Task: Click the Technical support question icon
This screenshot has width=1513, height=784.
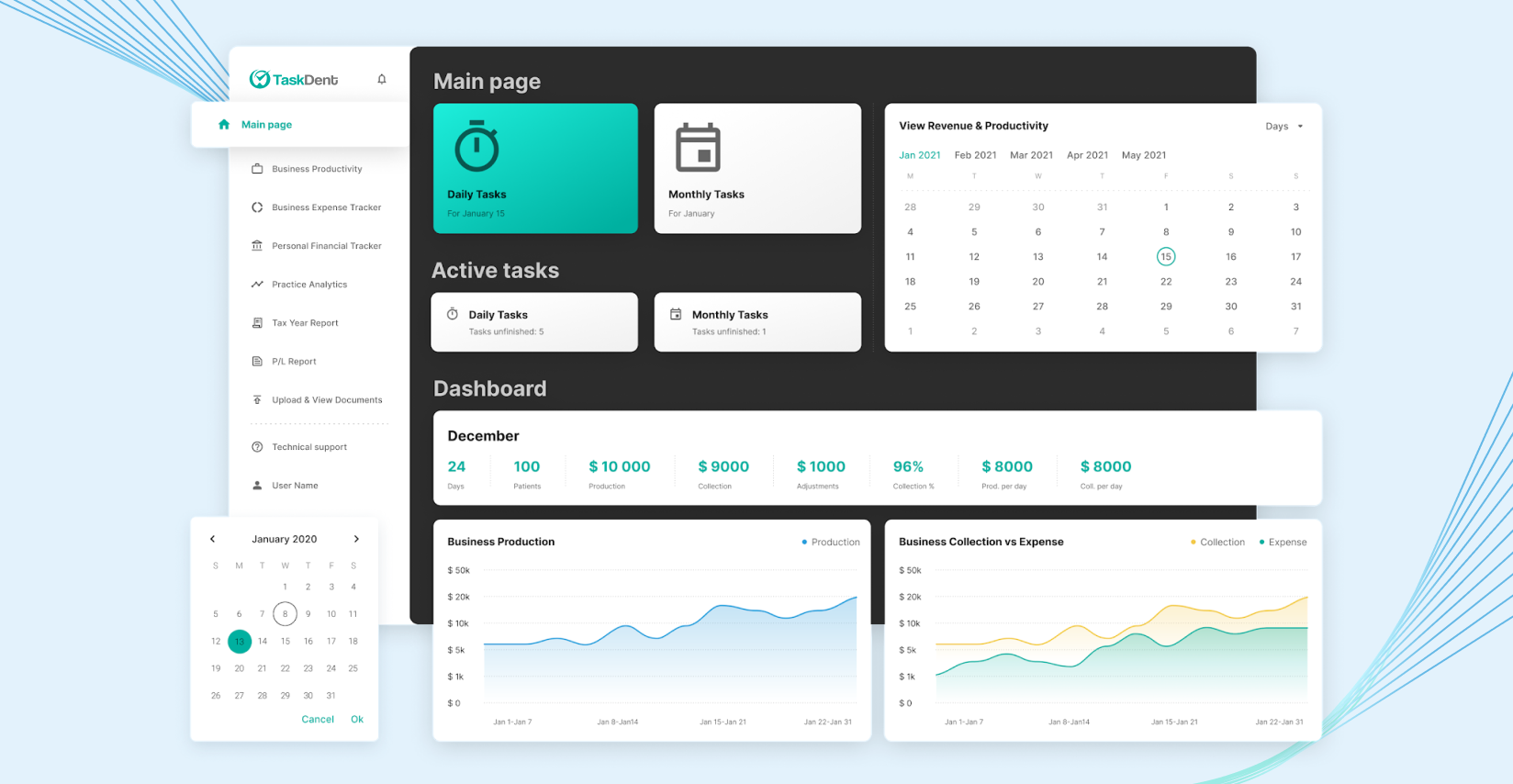Action: (257, 447)
